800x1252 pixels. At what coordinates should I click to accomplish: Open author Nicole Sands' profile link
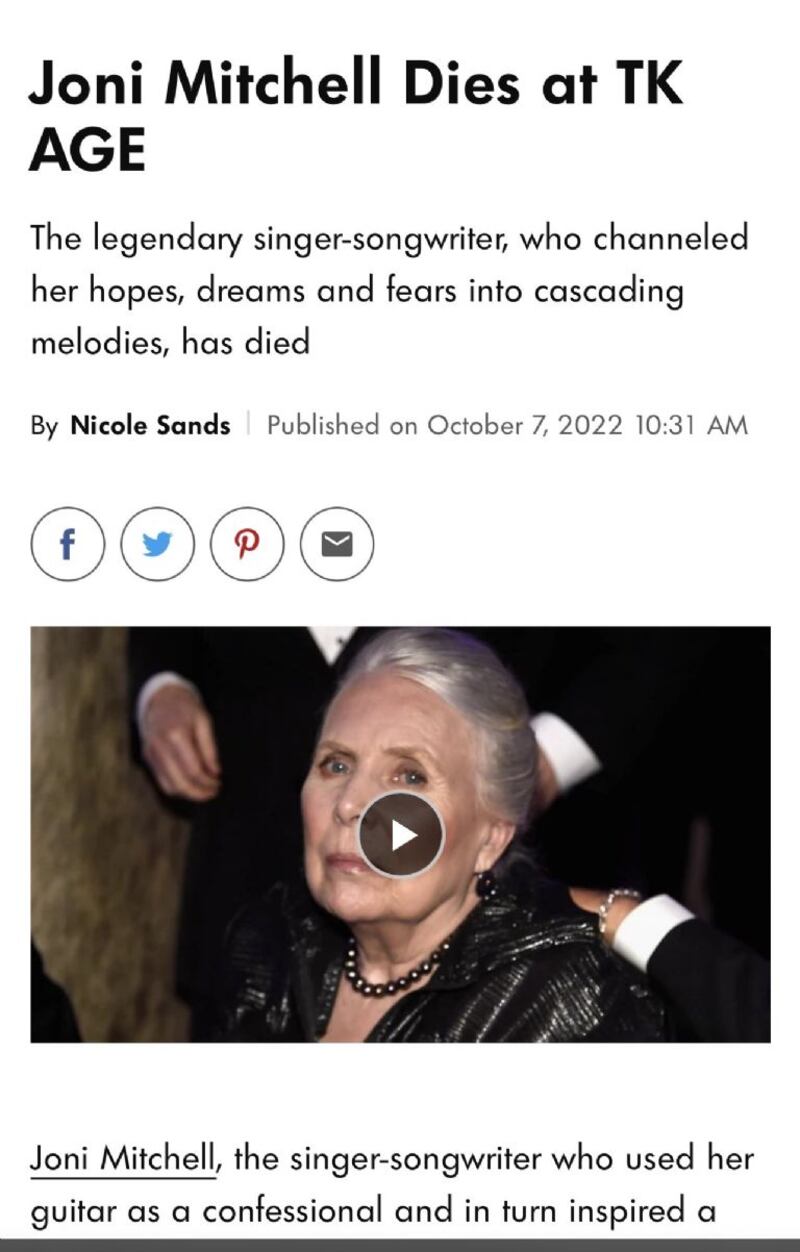pos(150,425)
